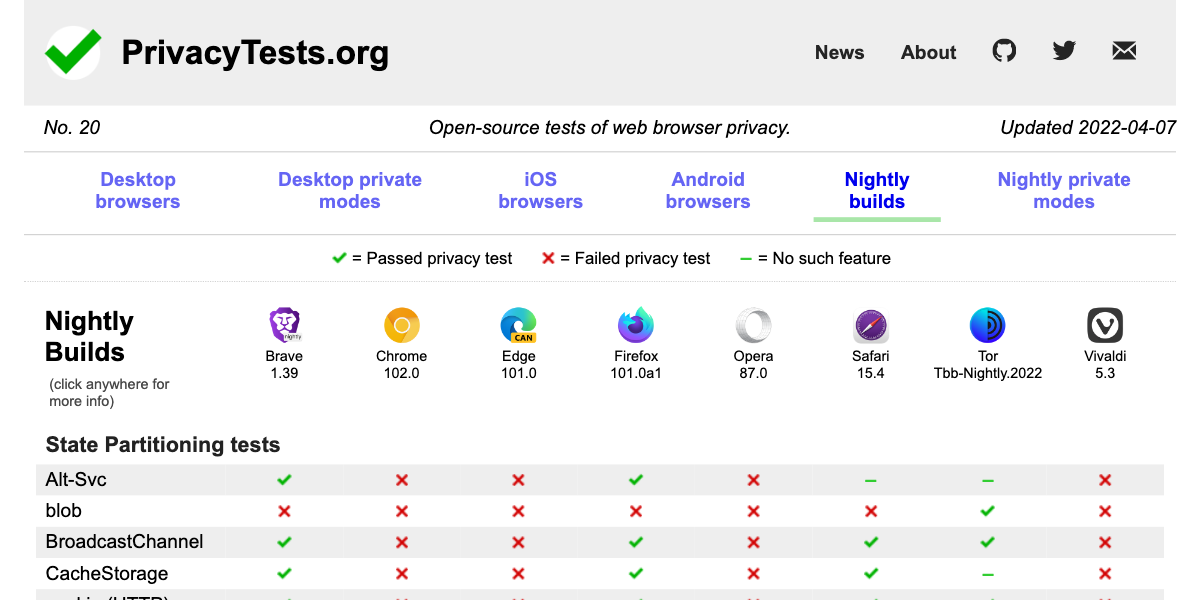The height and width of the screenshot is (600, 1200).
Task: Switch to the Android browsers tab
Action: [x=708, y=190]
